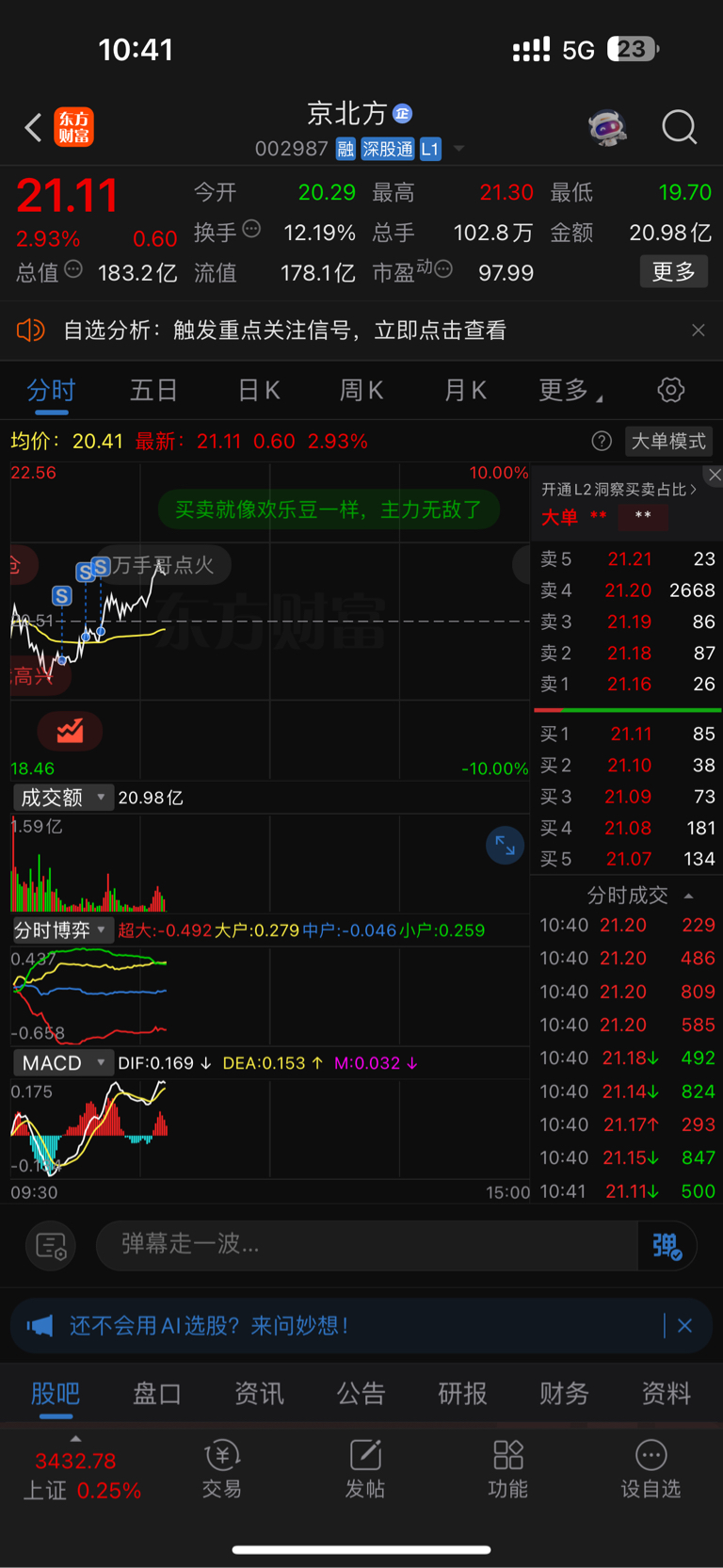Select trade row 10:41 21.11 500
This screenshot has width=723, height=1568.
(628, 1191)
